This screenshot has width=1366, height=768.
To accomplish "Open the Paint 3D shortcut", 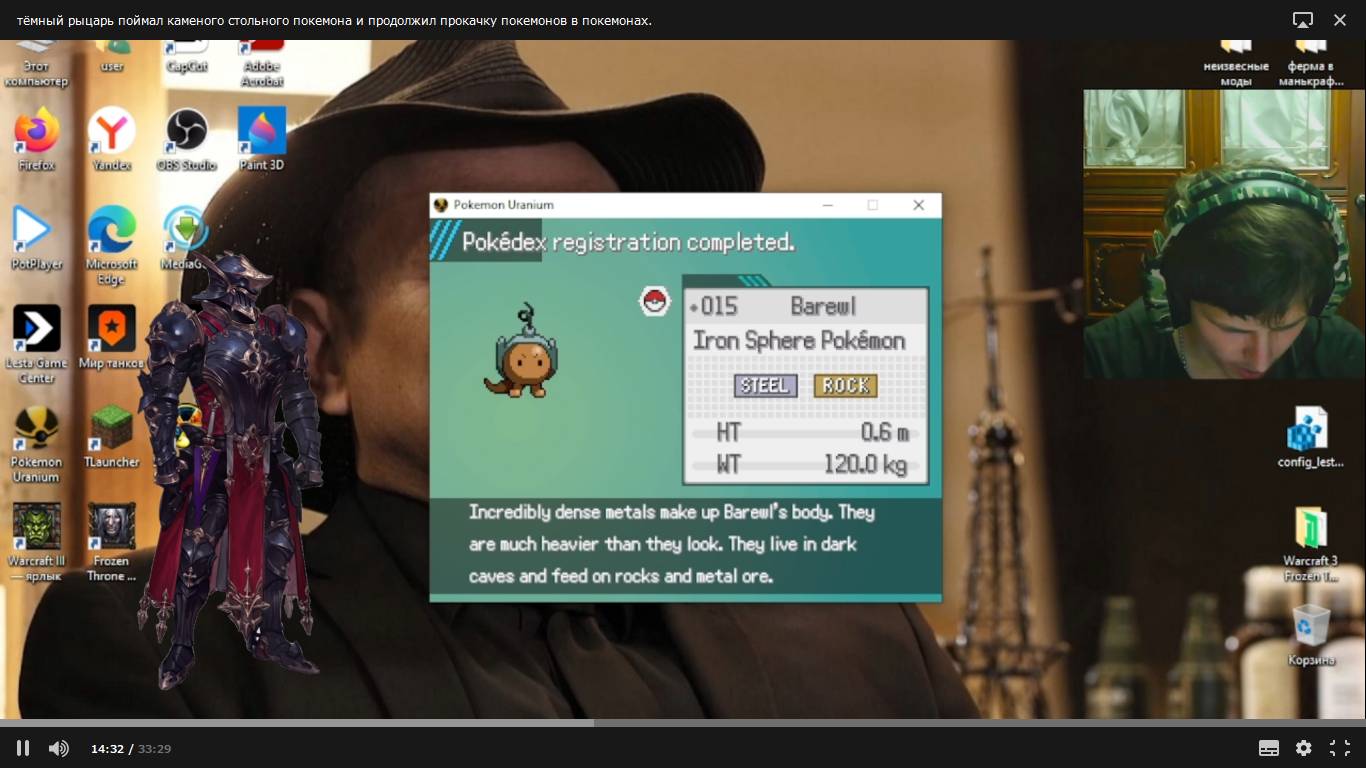I will (261, 139).
